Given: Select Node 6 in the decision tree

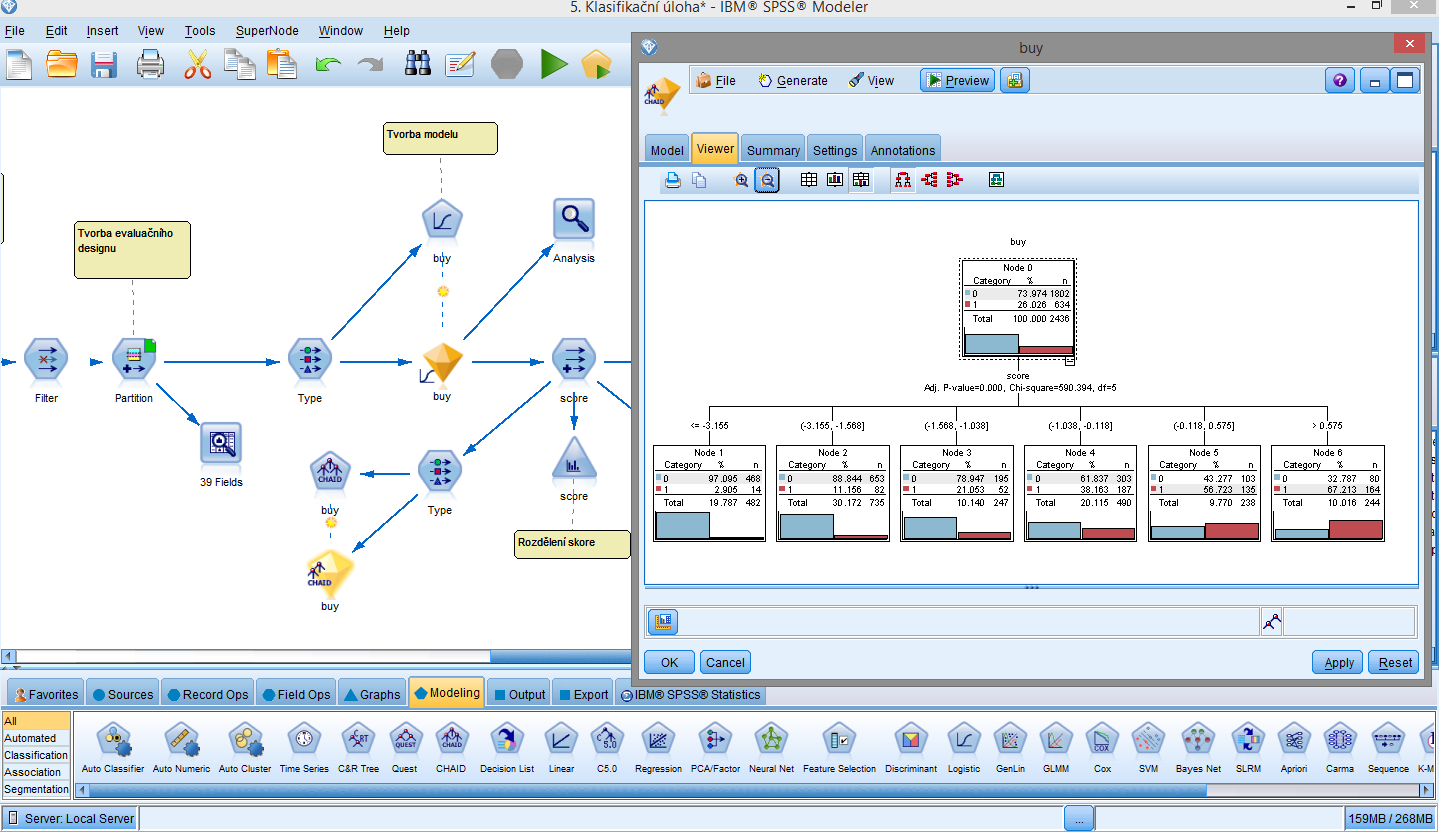Looking at the screenshot, I should point(1327,494).
